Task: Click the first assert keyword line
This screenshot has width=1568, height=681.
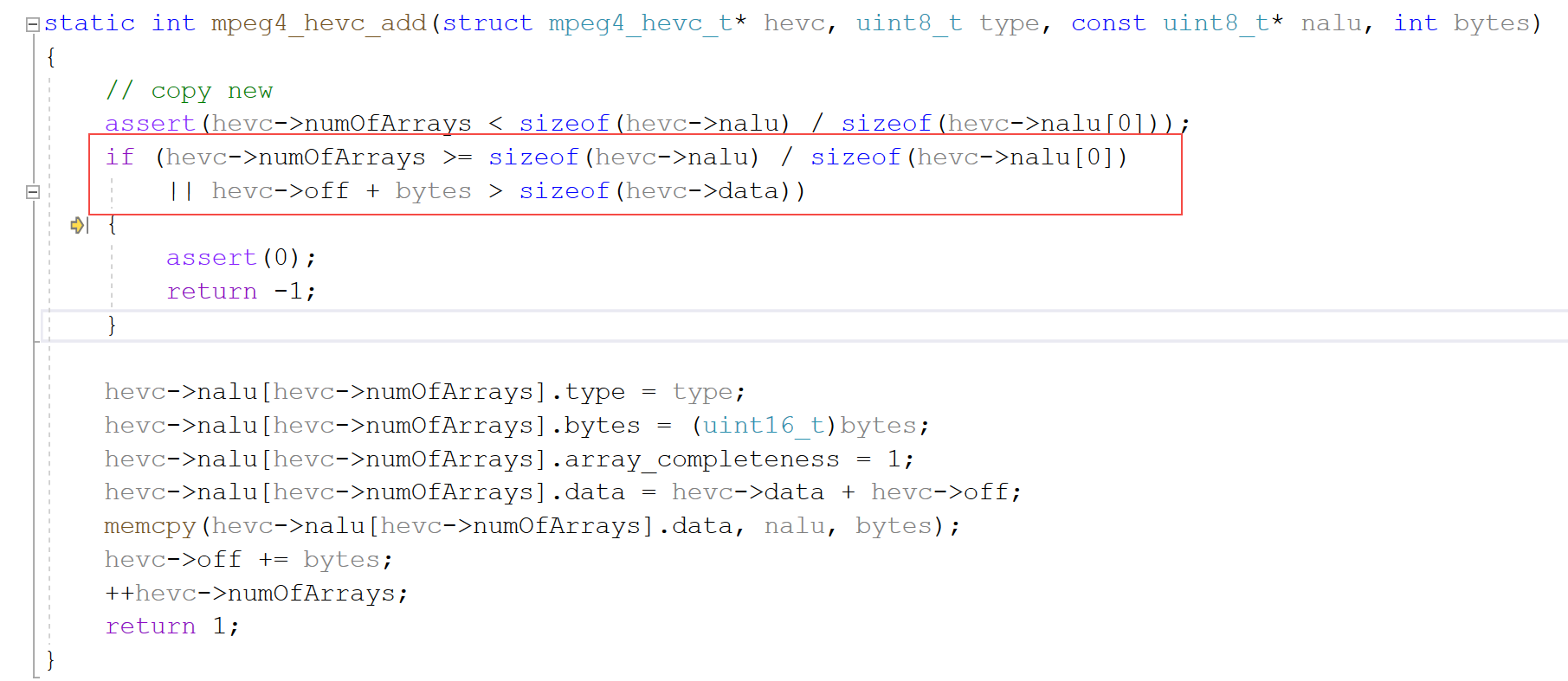Action: (648, 124)
